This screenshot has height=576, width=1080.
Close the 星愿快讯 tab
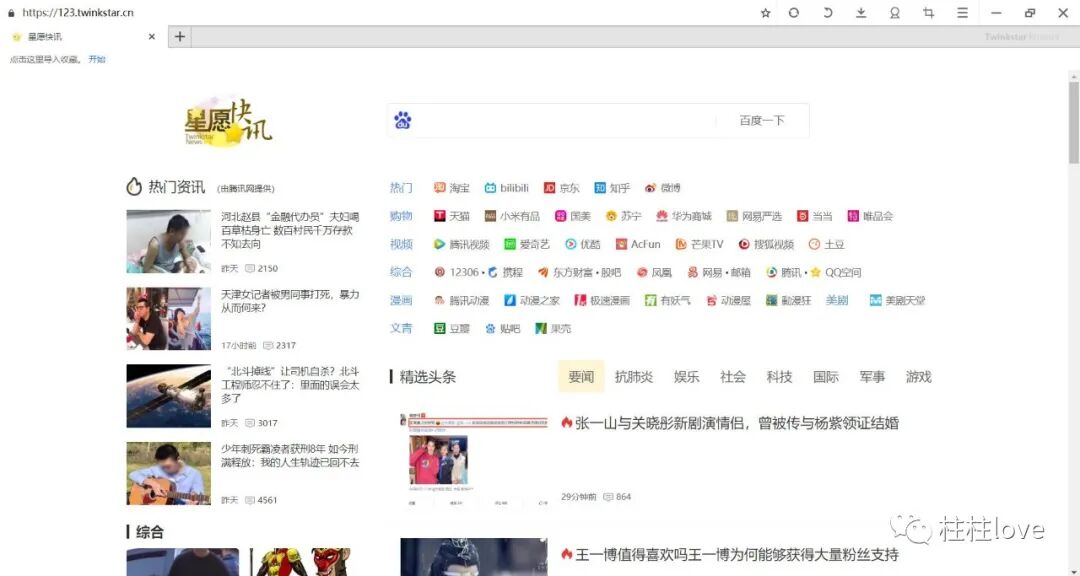tap(152, 37)
